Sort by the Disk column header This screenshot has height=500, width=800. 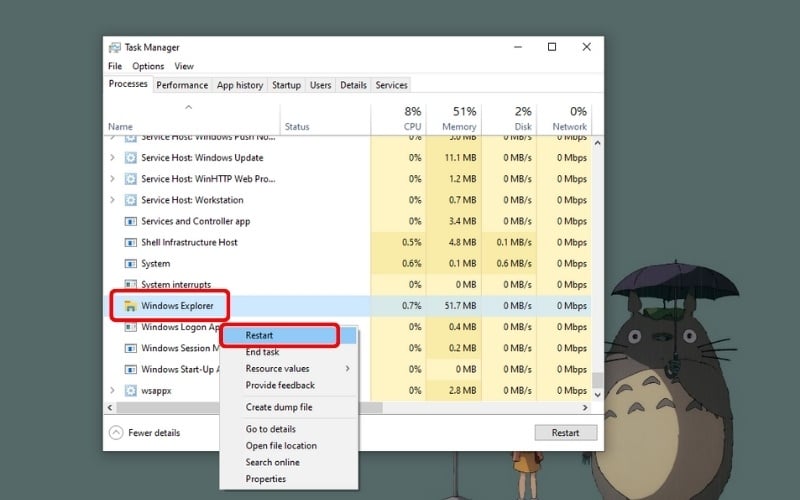click(509, 118)
